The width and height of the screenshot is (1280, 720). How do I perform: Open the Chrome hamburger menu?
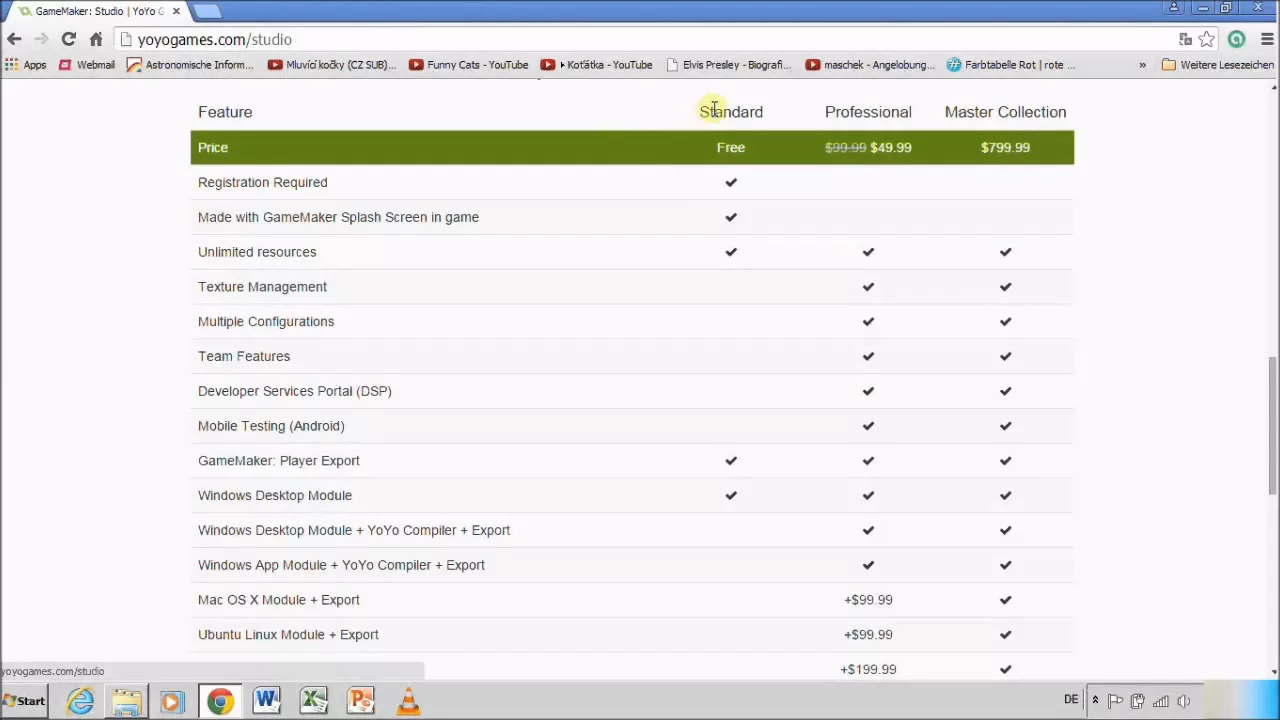1267,39
